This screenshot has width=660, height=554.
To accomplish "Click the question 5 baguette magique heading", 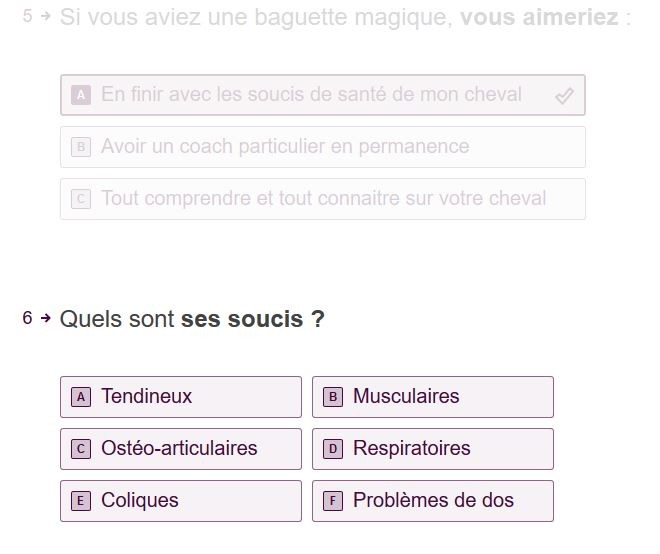I will (x=345, y=17).
